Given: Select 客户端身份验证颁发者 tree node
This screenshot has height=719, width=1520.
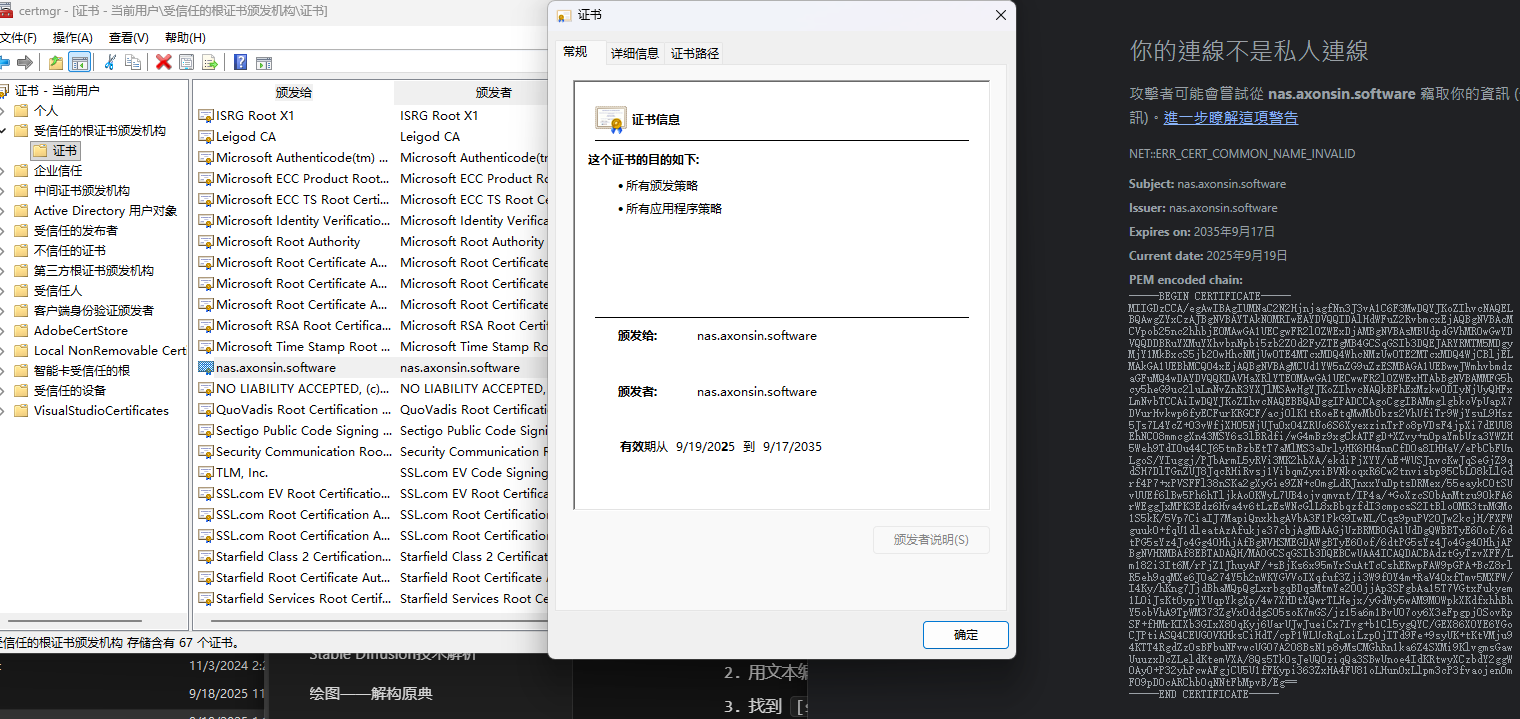Looking at the screenshot, I should click(x=94, y=311).
